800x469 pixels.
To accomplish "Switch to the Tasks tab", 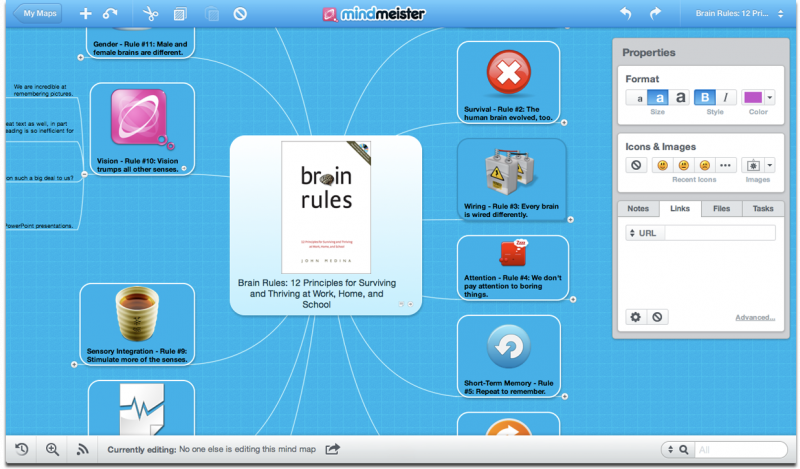I will (763, 209).
